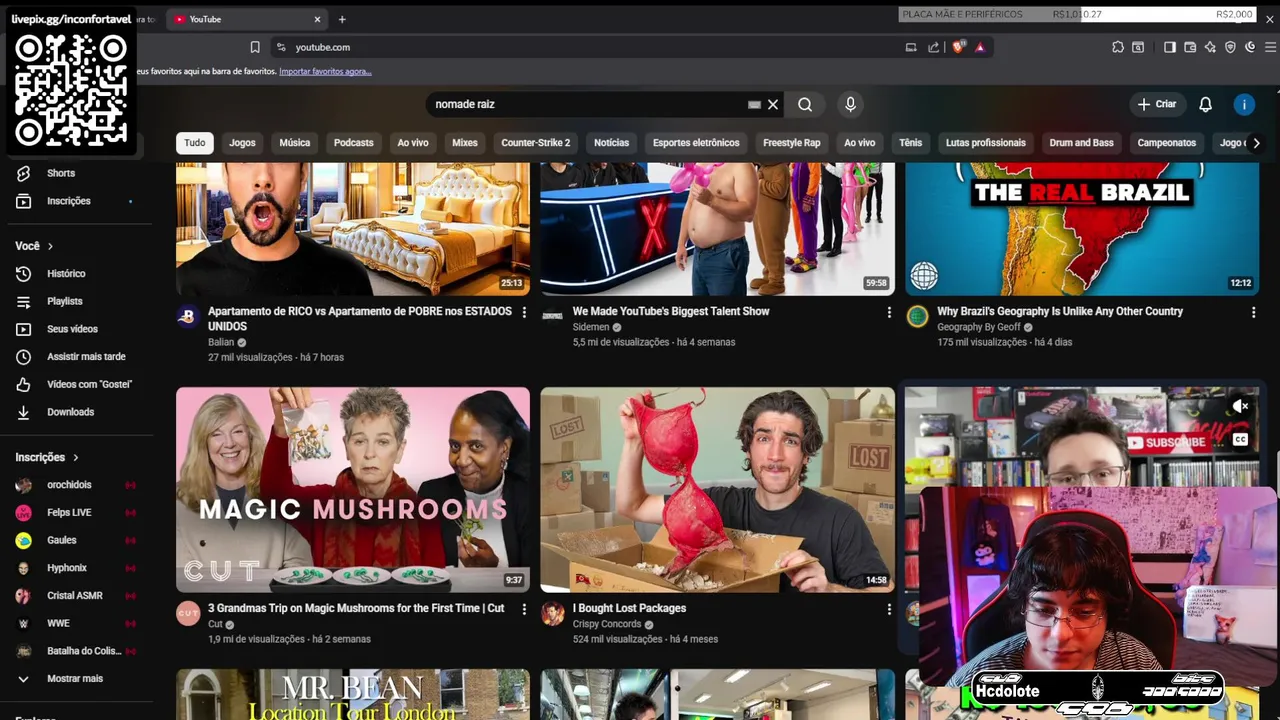Open options menu for Balian apartment video

point(524,313)
